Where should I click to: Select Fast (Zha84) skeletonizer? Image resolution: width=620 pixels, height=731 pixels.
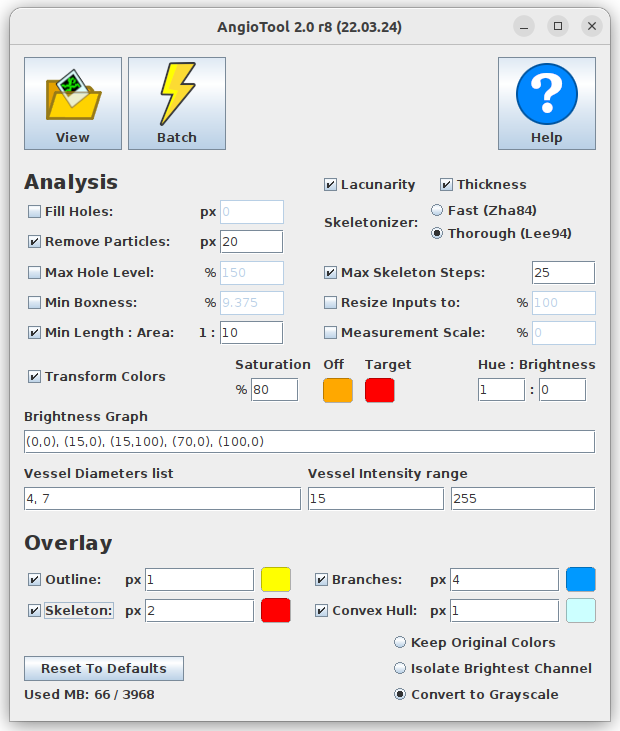tap(437, 210)
